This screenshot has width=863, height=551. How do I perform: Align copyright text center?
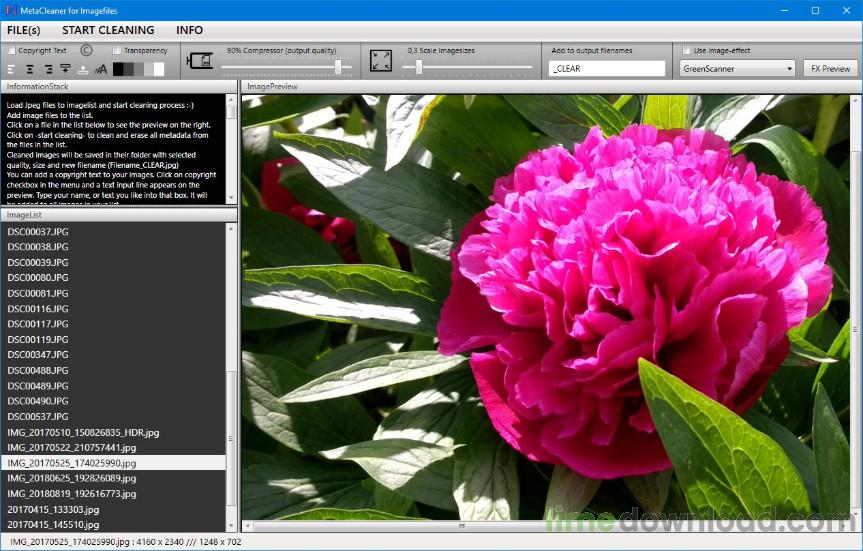(x=30, y=69)
